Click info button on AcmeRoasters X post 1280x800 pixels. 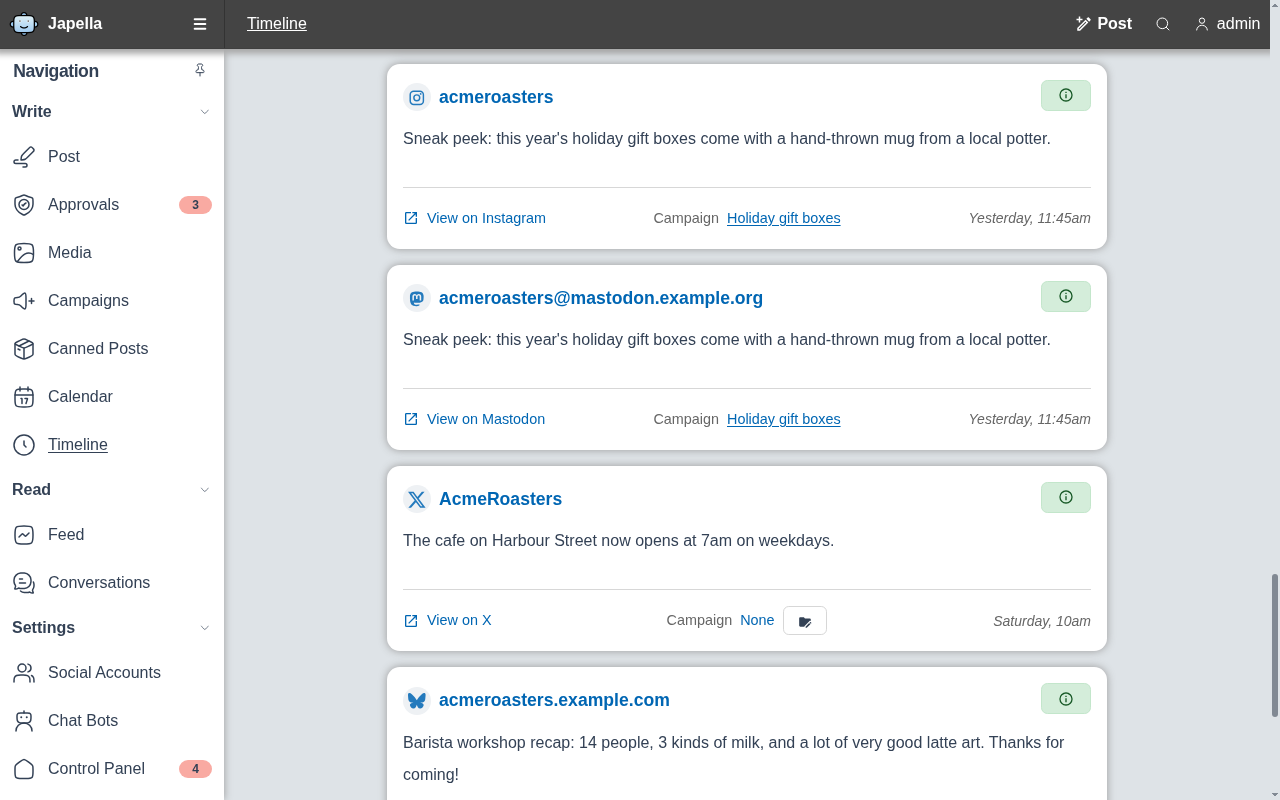coord(1066,497)
